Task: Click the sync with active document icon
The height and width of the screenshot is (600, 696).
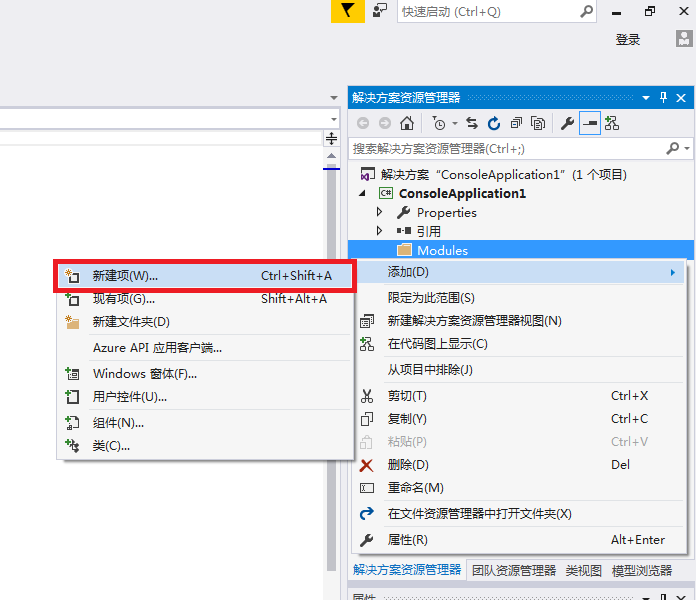Action: click(472, 123)
